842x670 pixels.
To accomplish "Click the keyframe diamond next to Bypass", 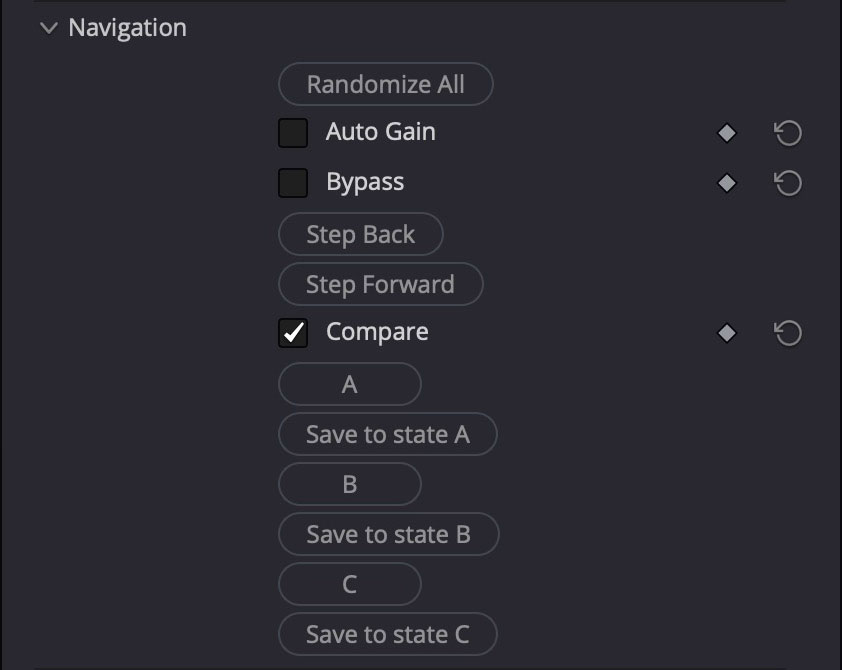I will (726, 182).
